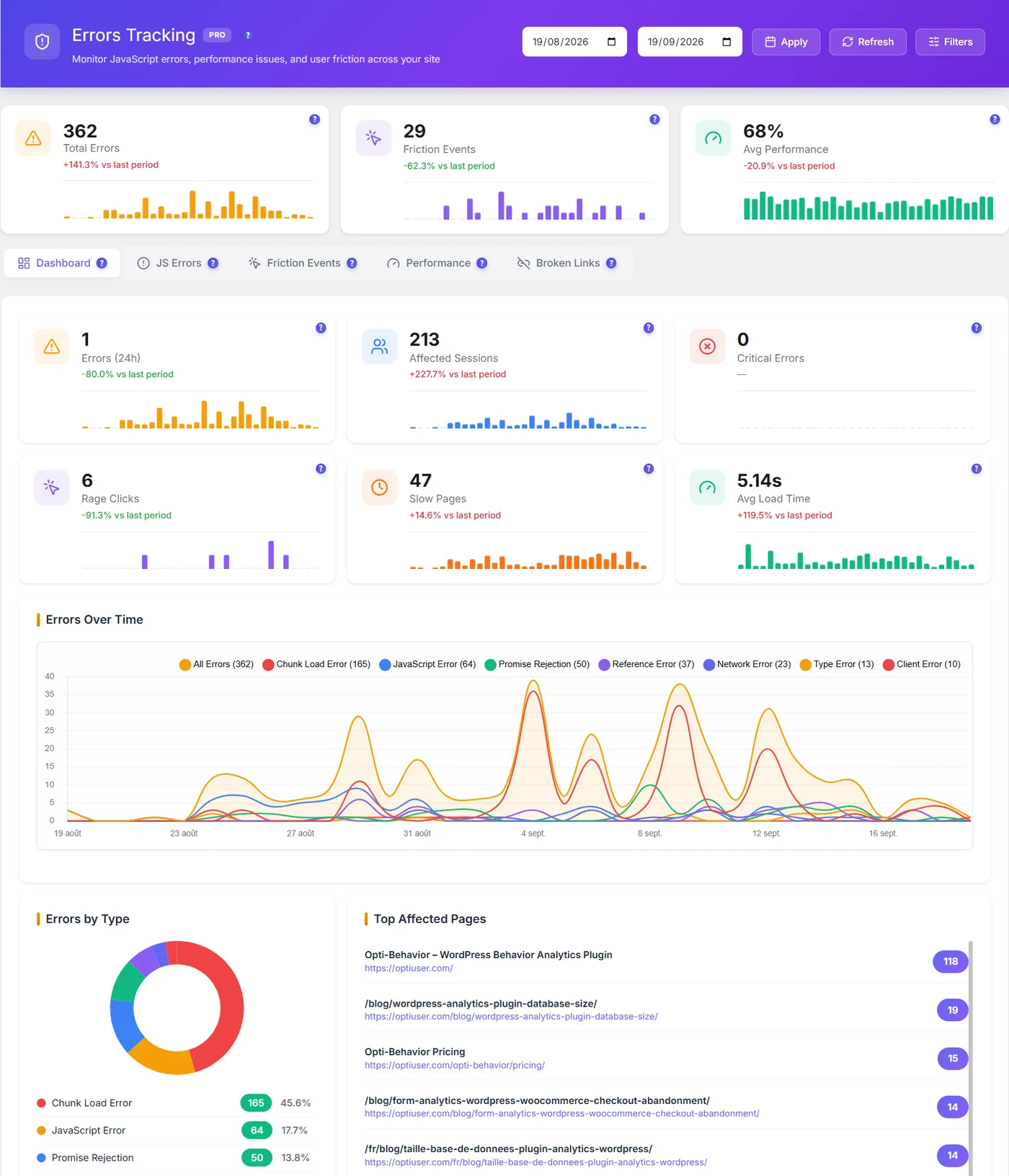Screen dimensions: 1009x1176
Task: Click gauge icon on Avg Performance card
Action: (713, 138)
